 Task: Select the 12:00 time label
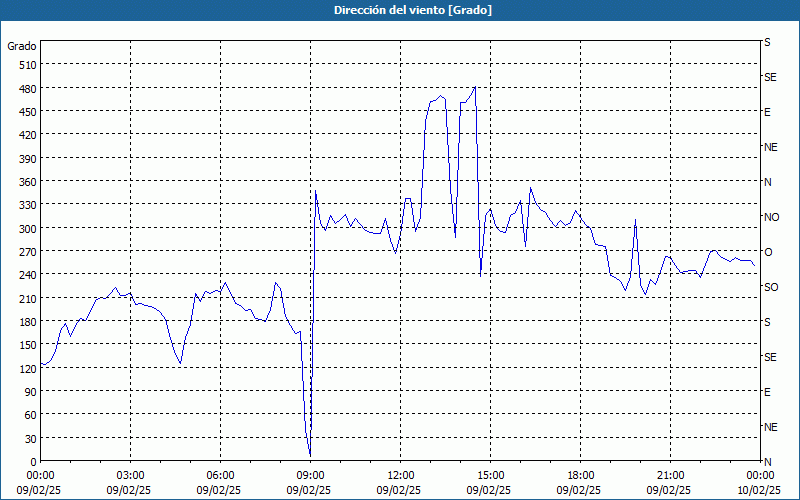(x=401, y=476)
